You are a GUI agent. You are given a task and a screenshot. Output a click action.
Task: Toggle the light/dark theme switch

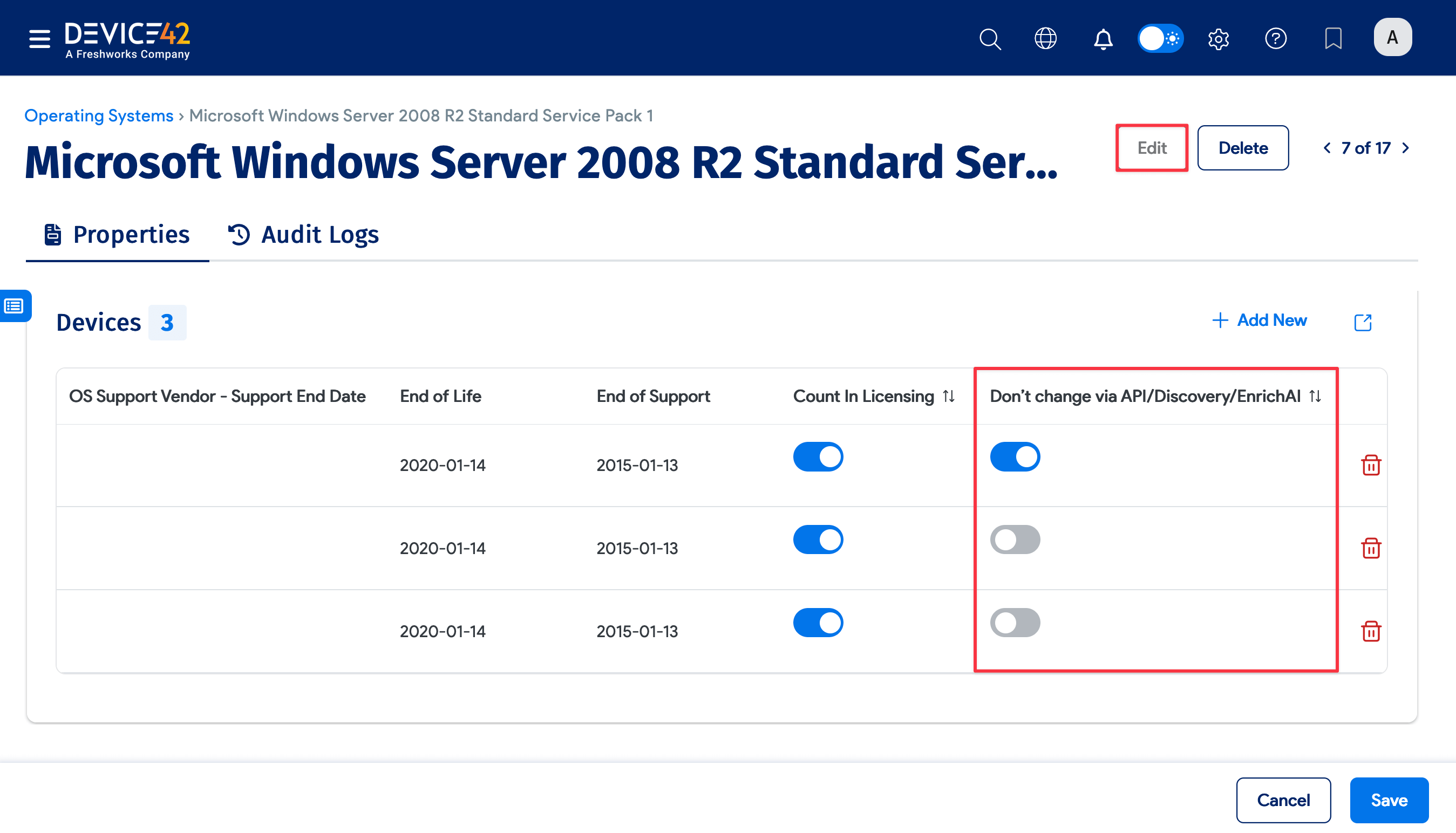1160,39
